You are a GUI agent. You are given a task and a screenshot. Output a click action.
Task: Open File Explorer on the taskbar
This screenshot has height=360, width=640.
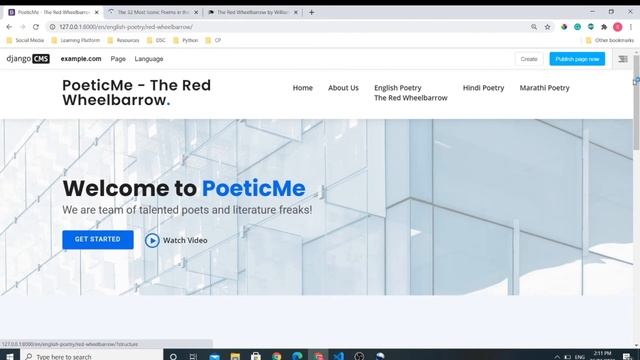click(x=235, y=356)
